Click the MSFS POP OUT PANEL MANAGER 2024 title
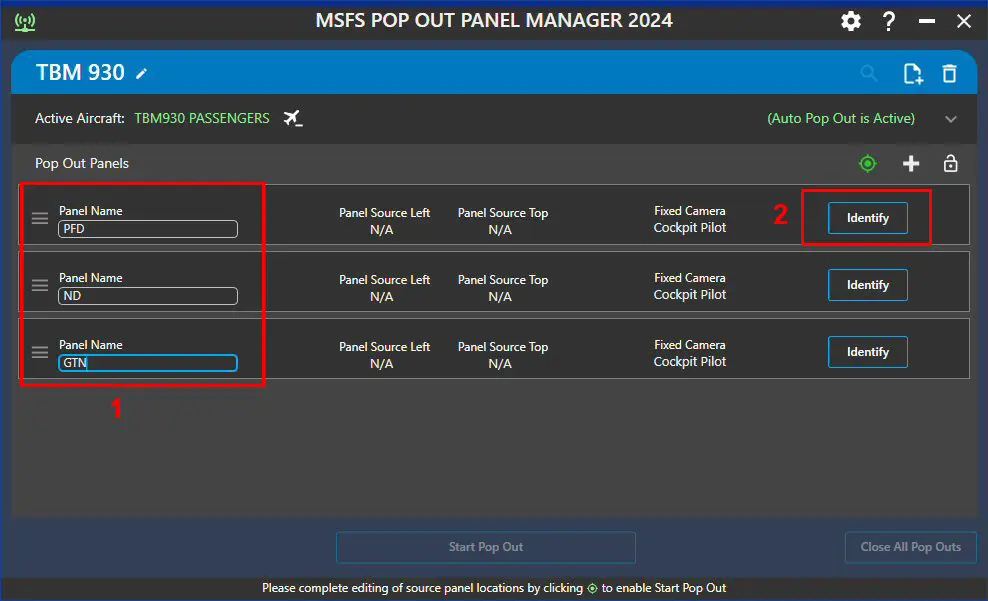The image size is (988, 601). [494, 21]
